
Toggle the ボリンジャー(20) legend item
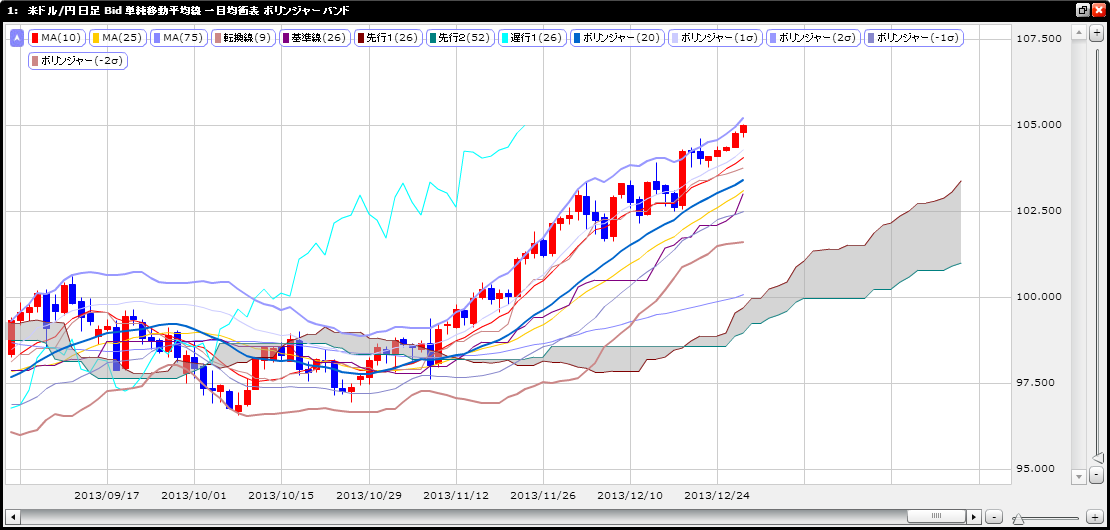618,38
